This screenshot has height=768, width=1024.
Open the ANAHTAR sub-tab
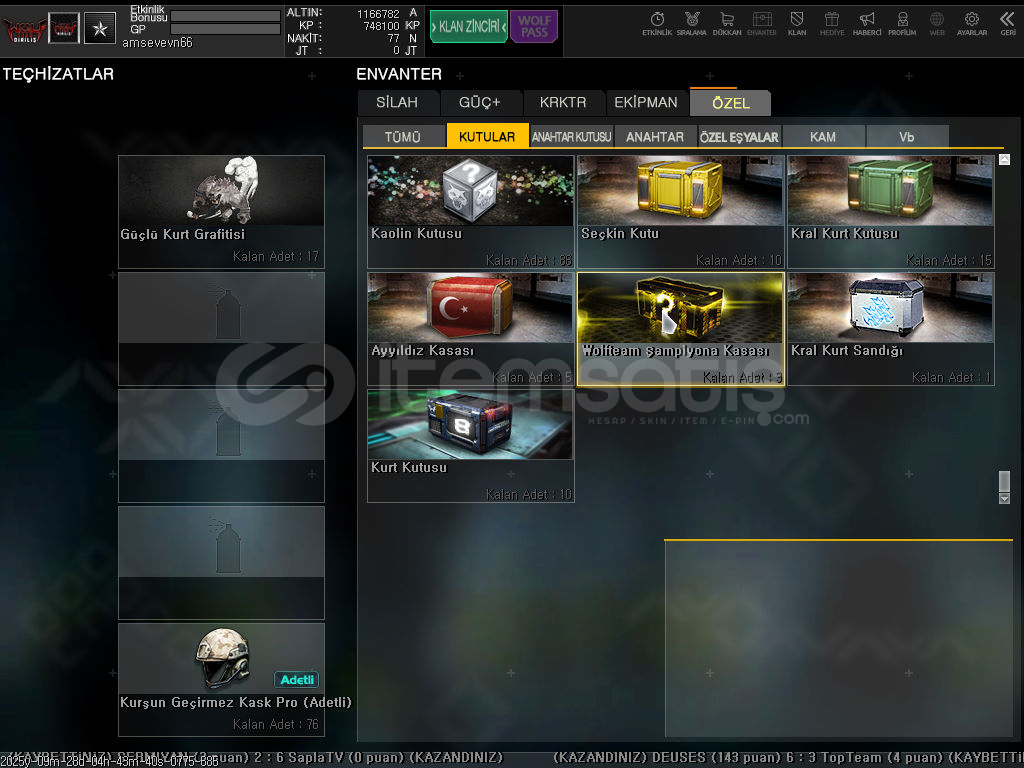coord(655,136)
